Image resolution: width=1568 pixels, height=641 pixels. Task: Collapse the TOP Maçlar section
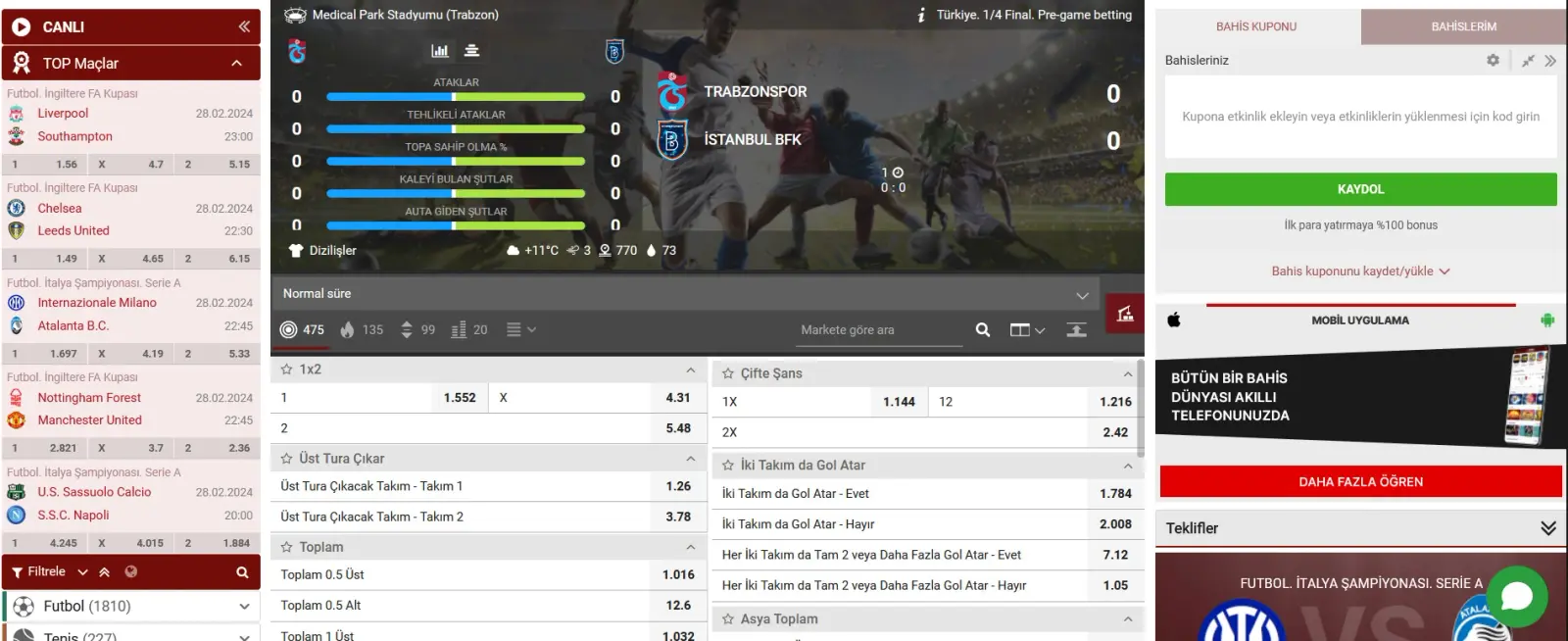(x=236, y=63)
